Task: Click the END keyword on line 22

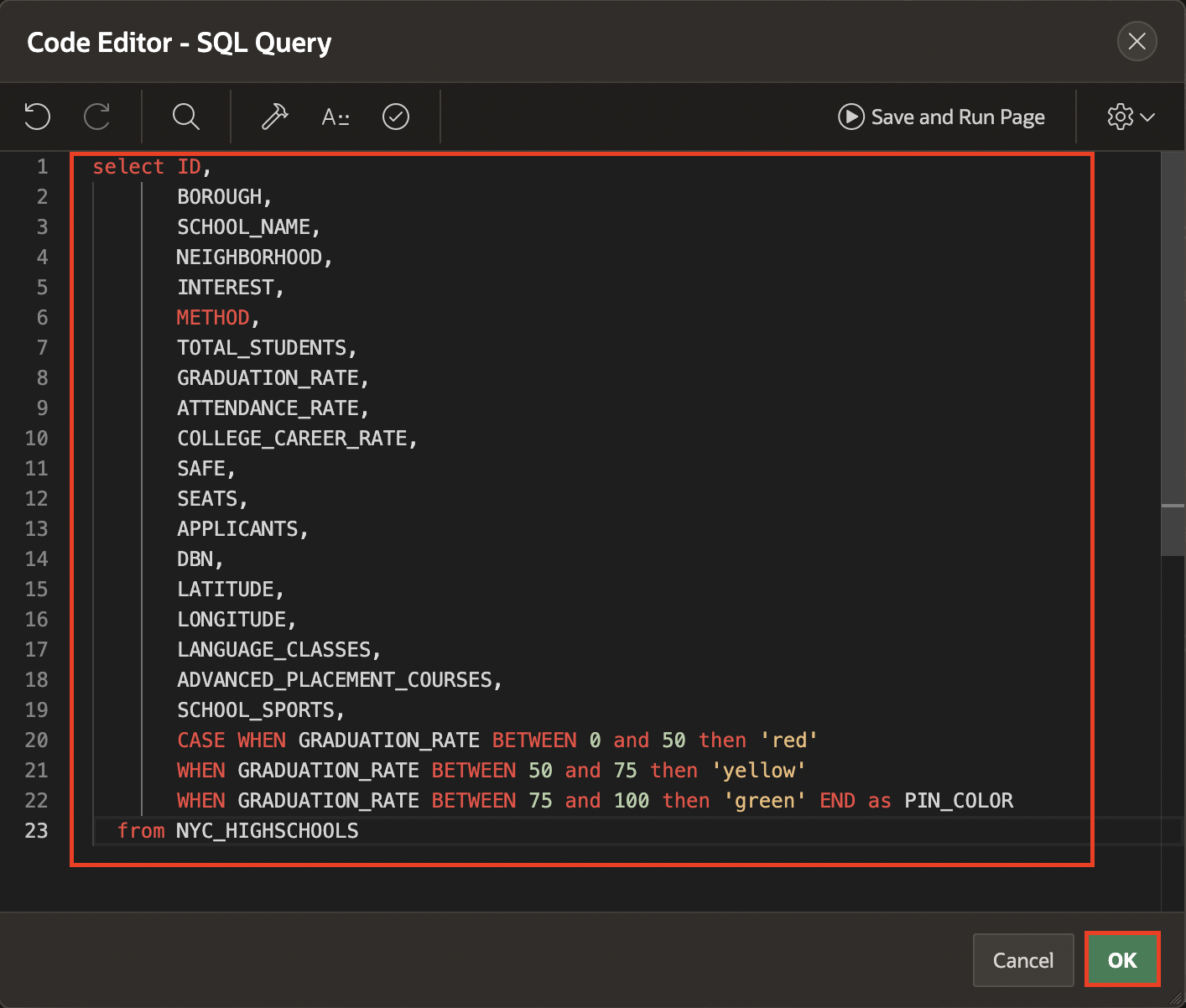Action: [x=838, y=801]
